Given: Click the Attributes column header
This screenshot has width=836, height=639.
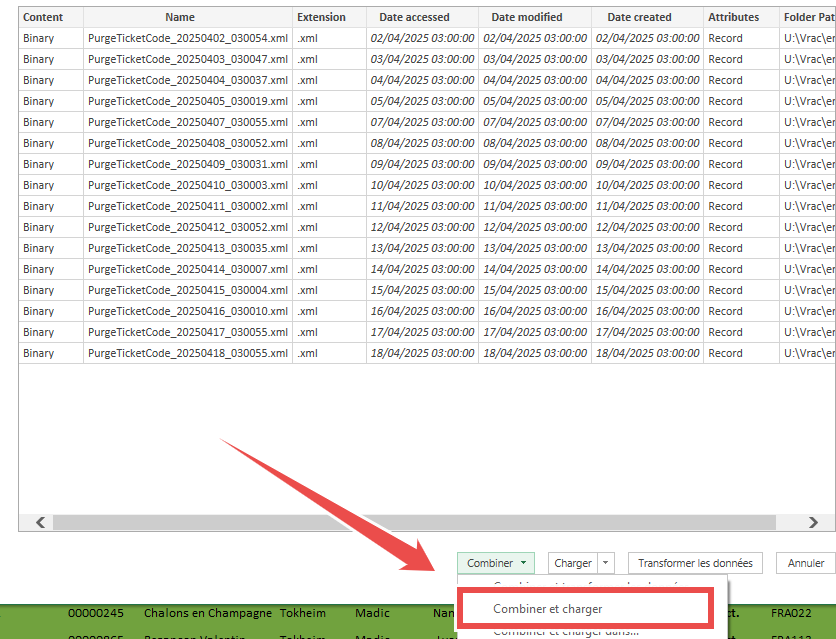Looking at the screenshot, I should [x=733, y=17].
